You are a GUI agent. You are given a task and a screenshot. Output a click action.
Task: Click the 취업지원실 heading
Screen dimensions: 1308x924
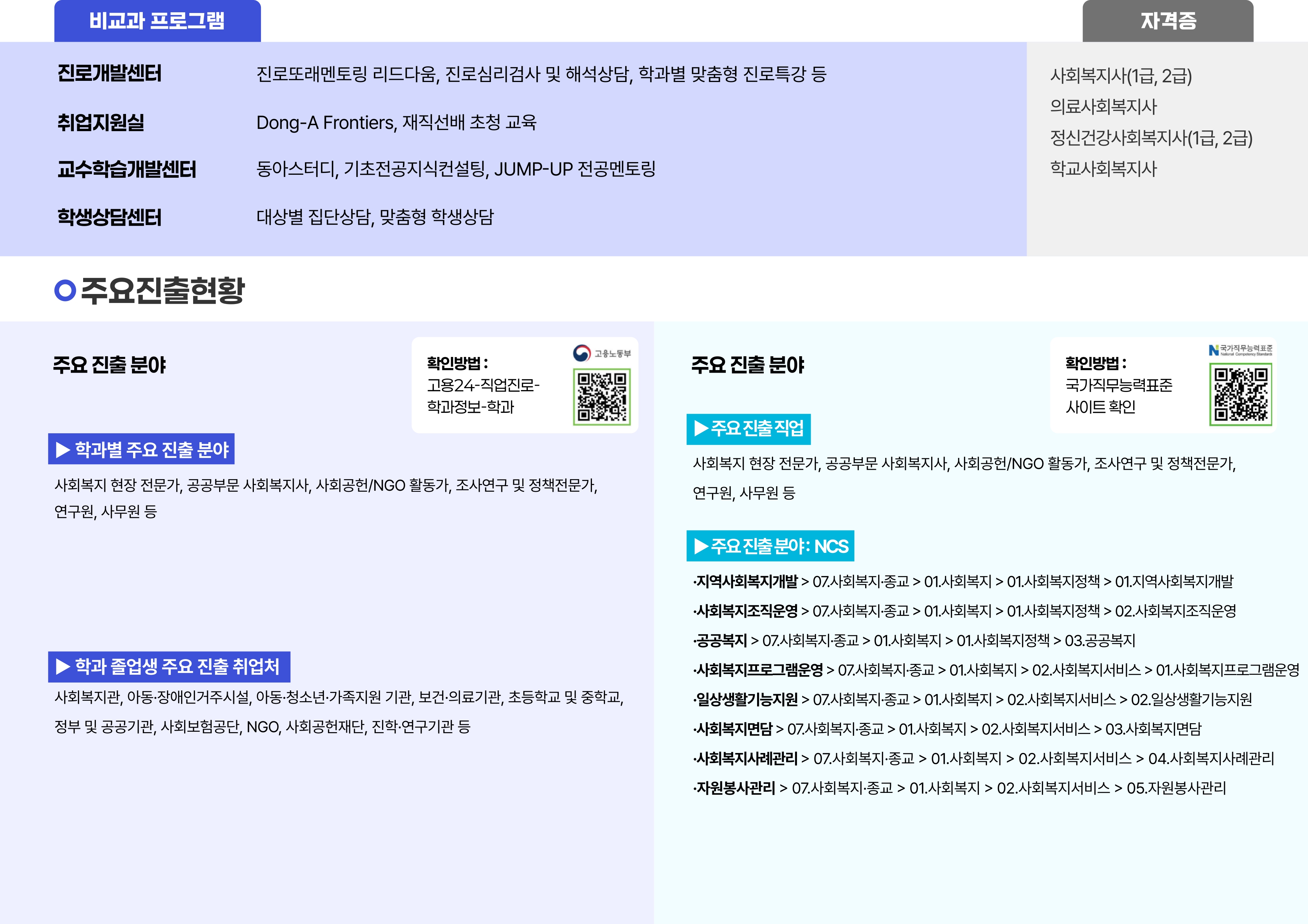tap(101, 123)
